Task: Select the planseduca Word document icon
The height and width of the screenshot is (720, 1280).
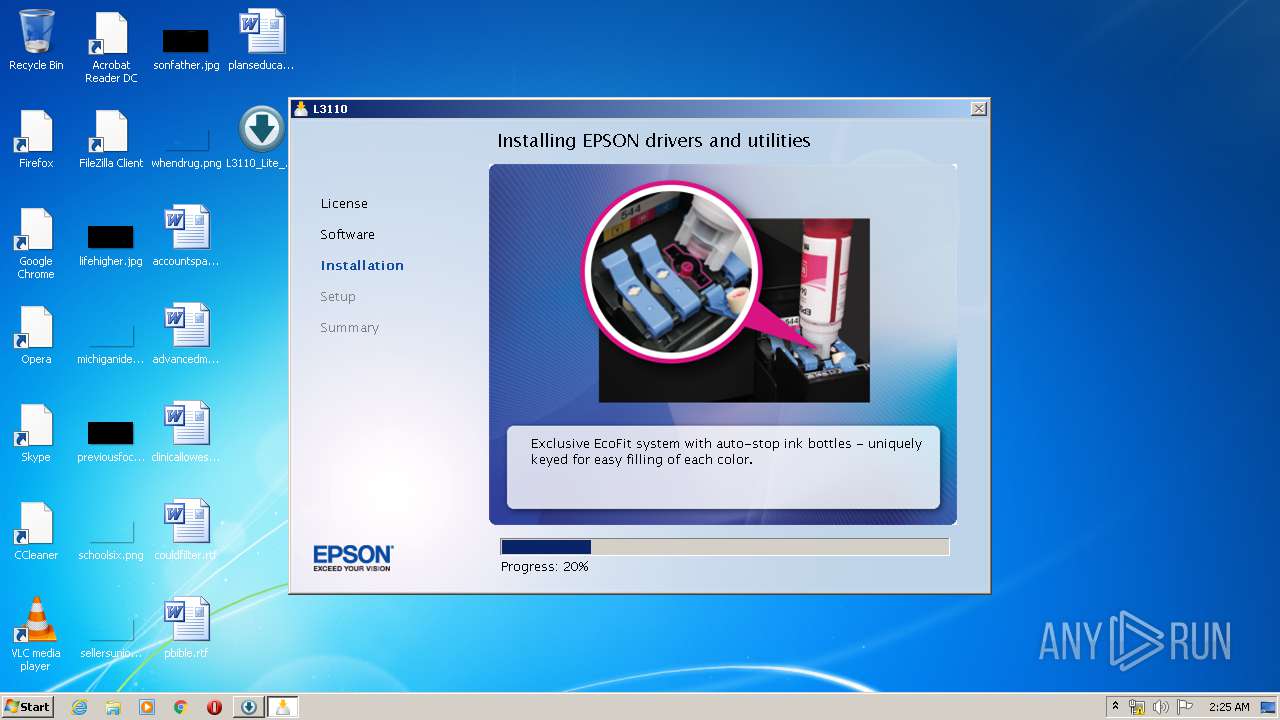Action: (261, 40)
